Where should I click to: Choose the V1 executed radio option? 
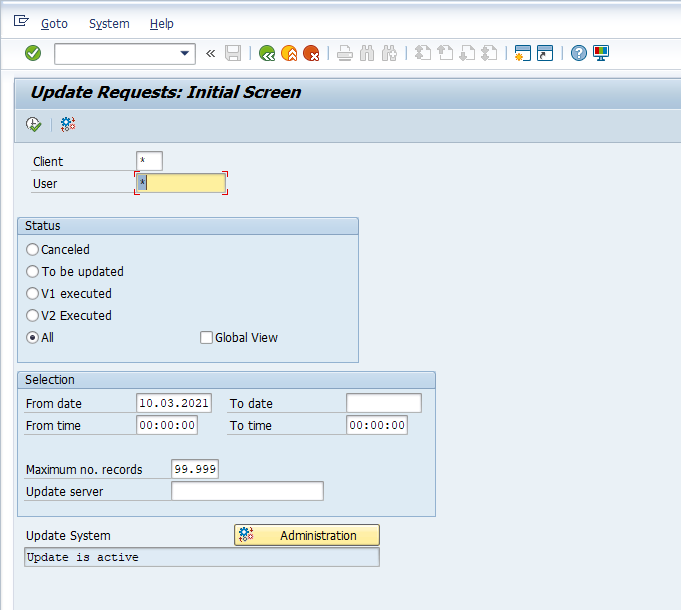click(x=33, y=294)
